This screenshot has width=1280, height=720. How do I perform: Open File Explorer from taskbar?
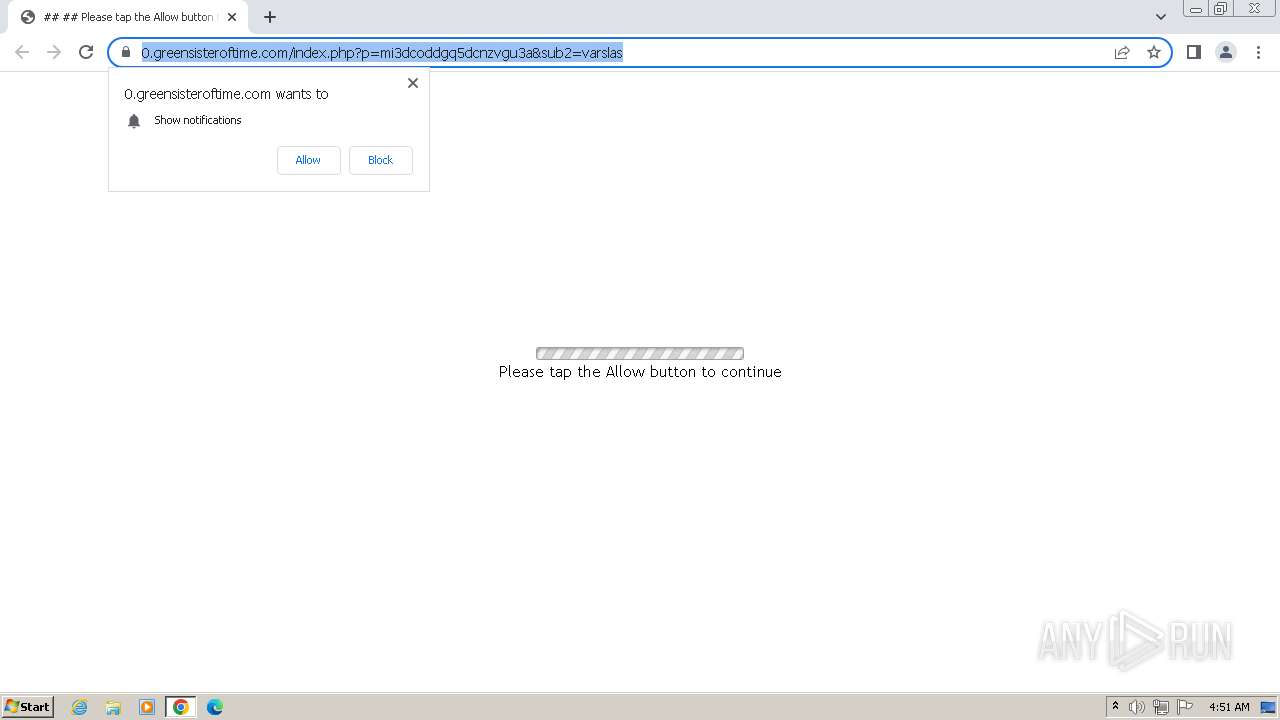(x=113, y=707)
